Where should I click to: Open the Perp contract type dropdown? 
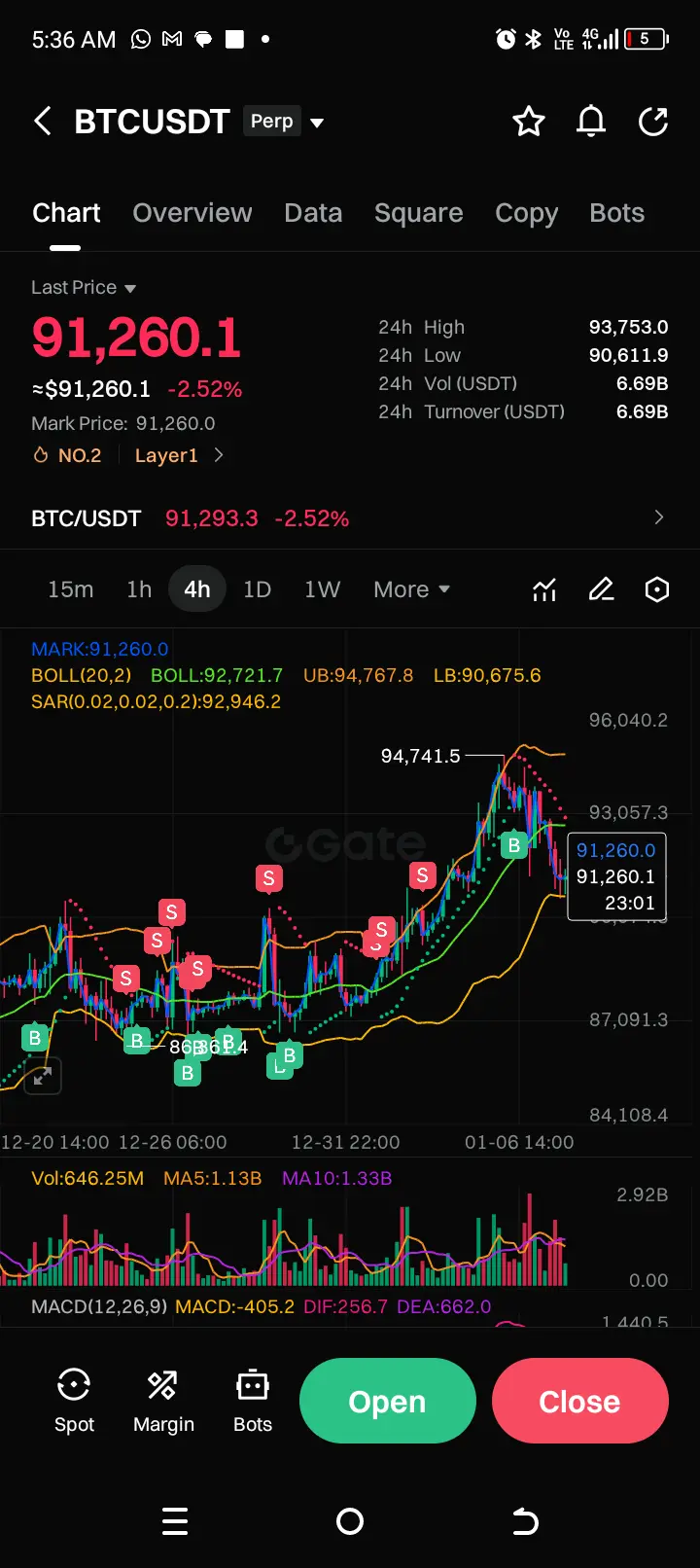[283, 122]
